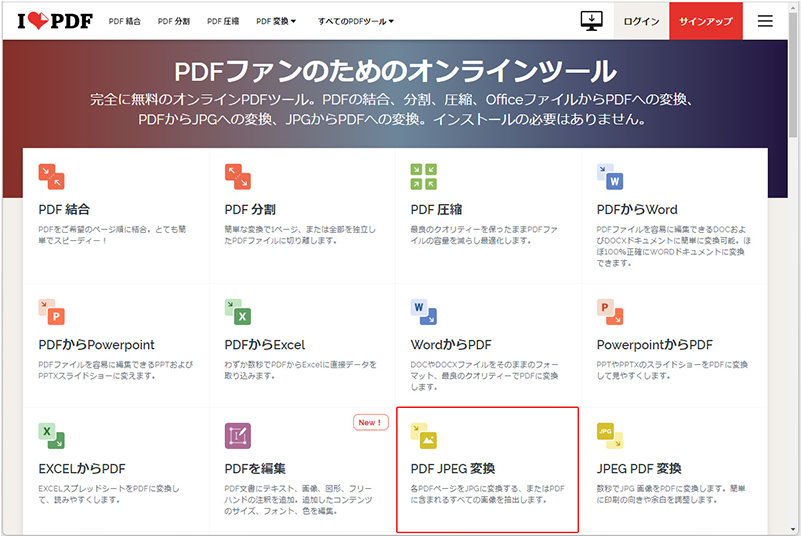Screen dimensions: 801x536
Task: Open the EXCELからPDF icon
Action: [51, 436]
